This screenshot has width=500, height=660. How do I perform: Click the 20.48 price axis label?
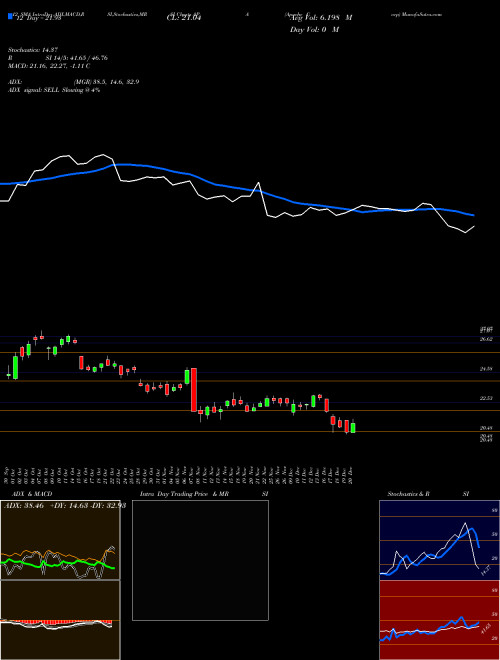(x=486, y=428)
